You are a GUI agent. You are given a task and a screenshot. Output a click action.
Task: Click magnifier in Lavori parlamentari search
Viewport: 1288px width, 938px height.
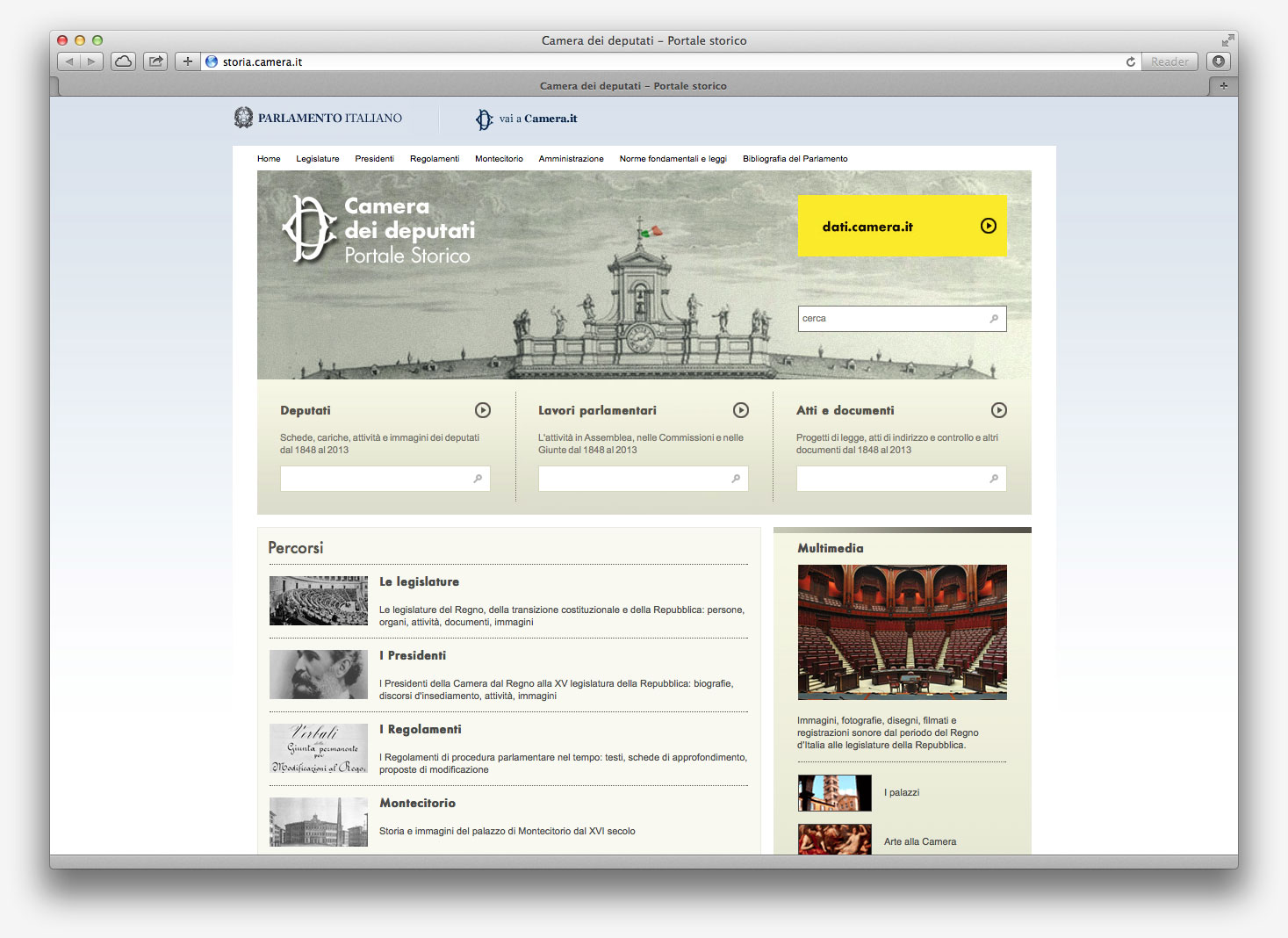[736, 479]
